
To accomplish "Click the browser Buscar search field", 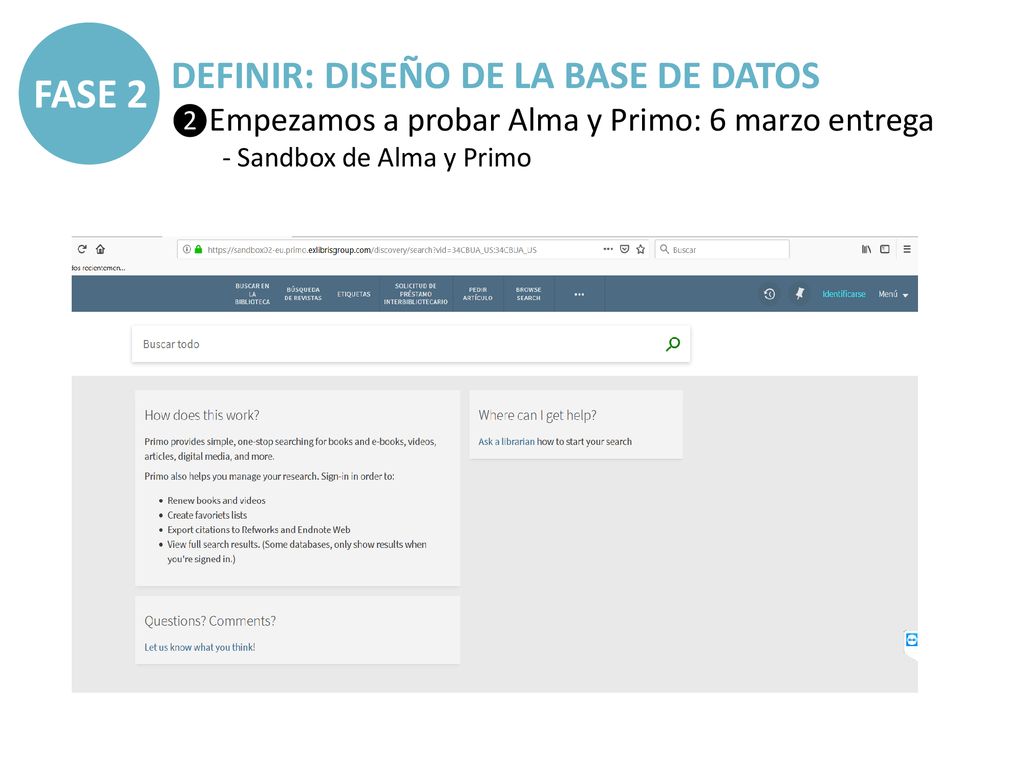I will tap(722, 249).
